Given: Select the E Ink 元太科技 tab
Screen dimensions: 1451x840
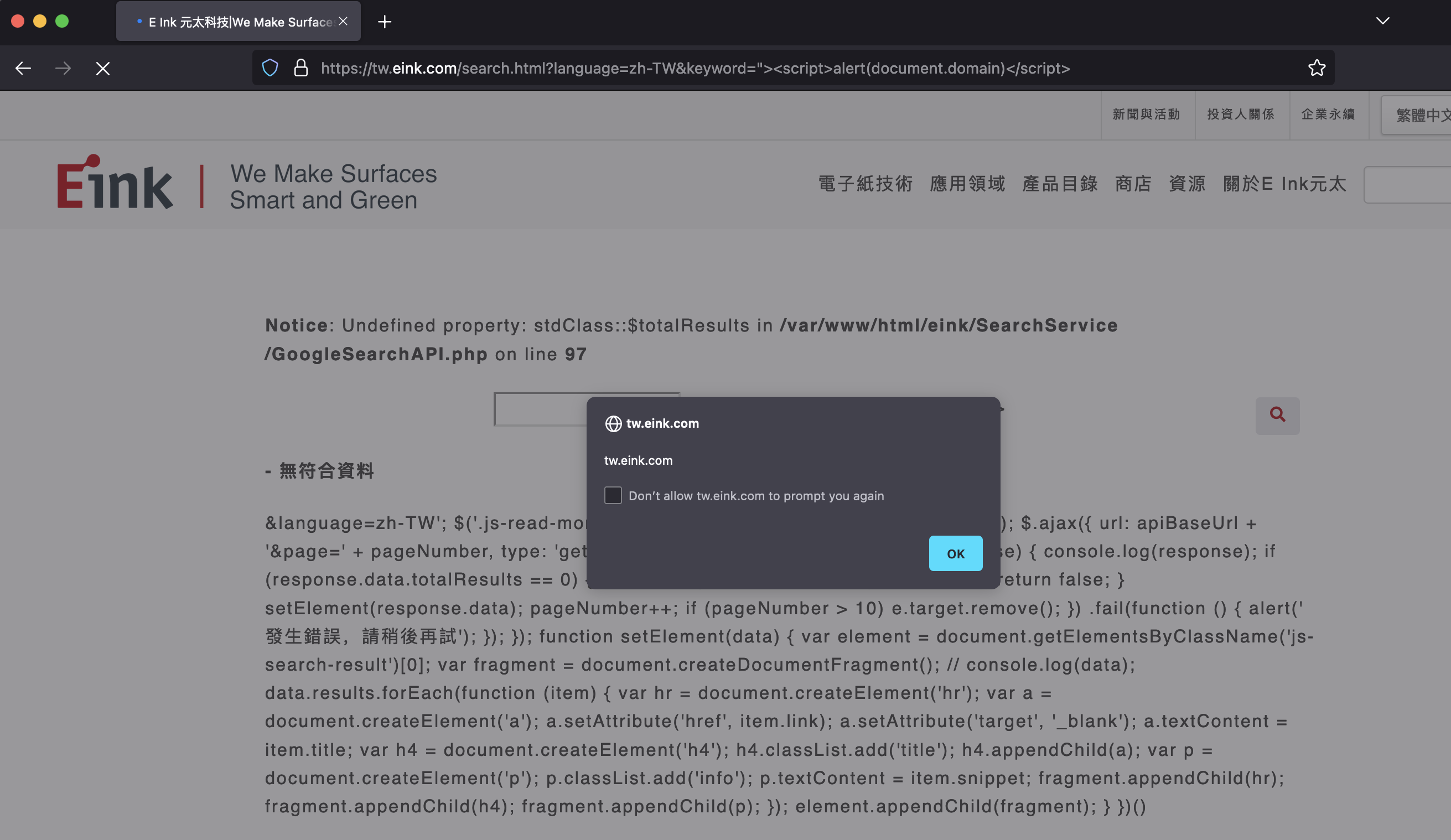Looking at the screenshot, I should [239, 21].
